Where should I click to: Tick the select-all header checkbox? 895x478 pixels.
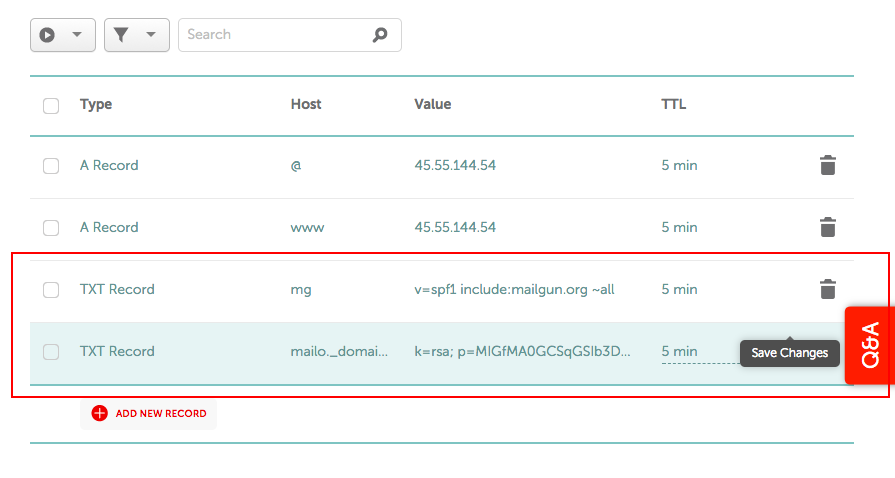[51, 106]
